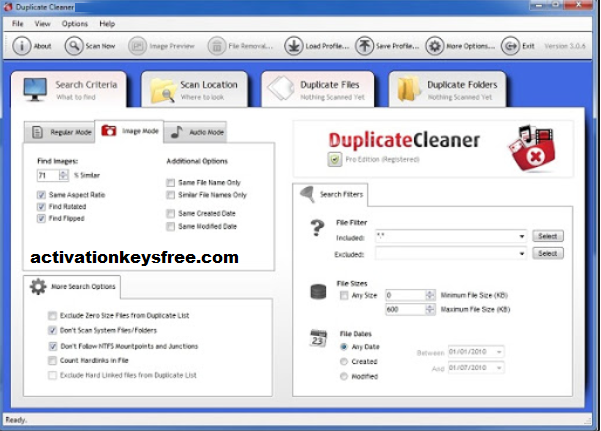601x431 pixels.
Task: Check the Any Size checkbox
Action: click(344, 295)
